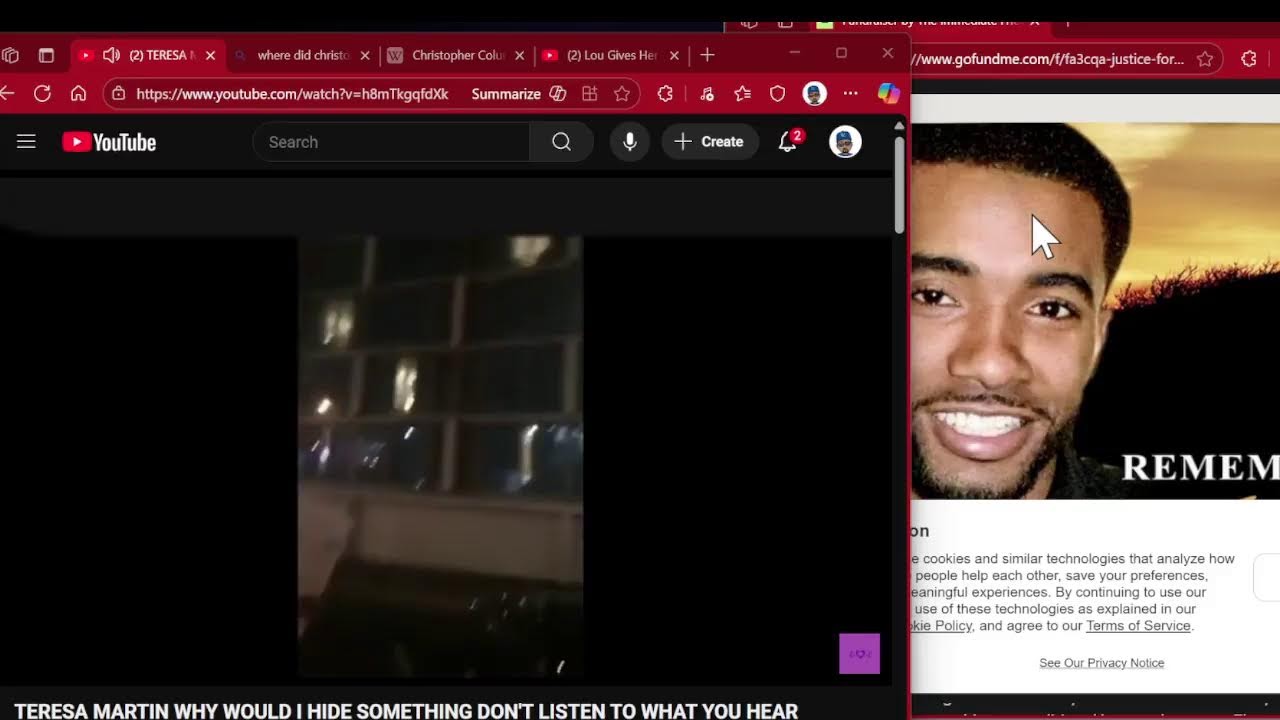This screenshot has height=720, width=1280.
Task: Click Summarize in the address bar
Action: click(506, 94)
